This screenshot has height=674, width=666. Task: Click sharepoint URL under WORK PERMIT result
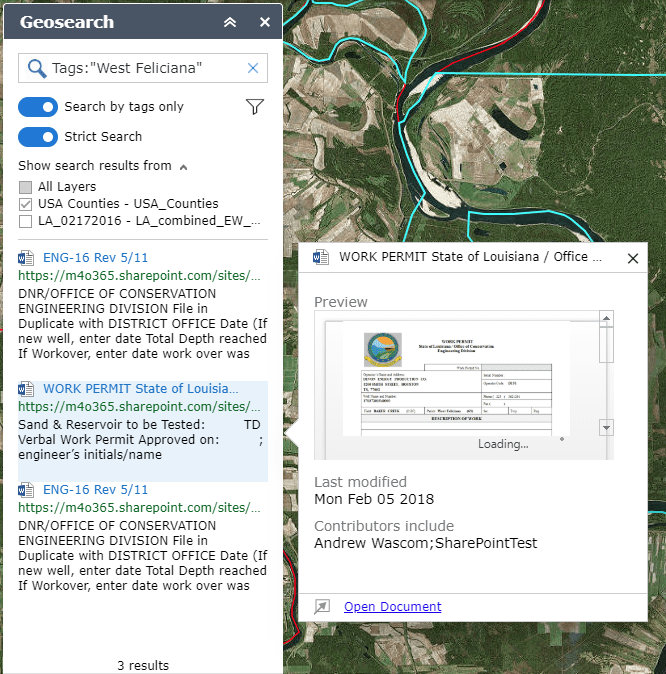[x=139, y=407]
